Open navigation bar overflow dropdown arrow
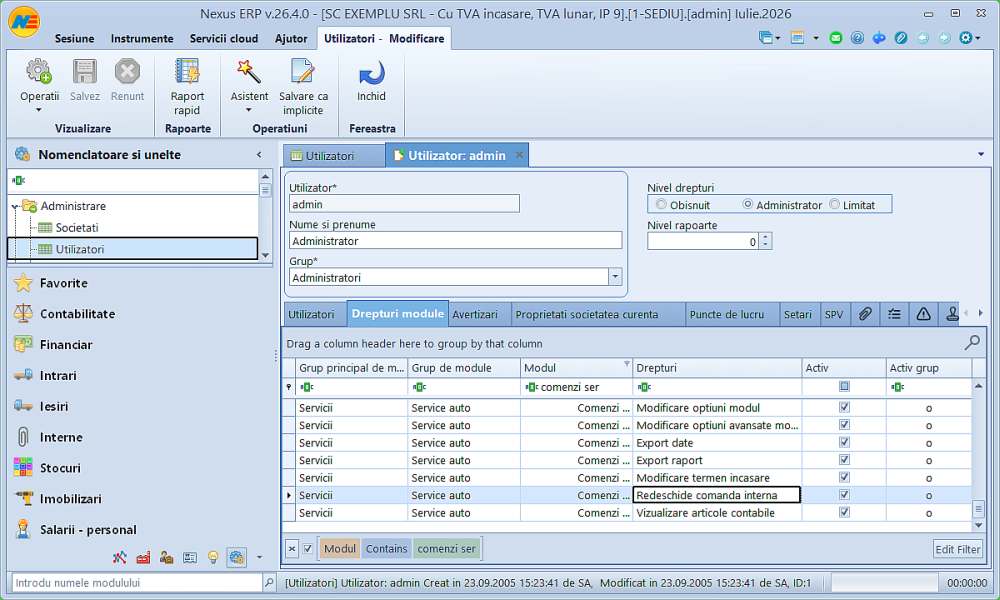Viewport: 1000px width, 600px height. [260, 557]
